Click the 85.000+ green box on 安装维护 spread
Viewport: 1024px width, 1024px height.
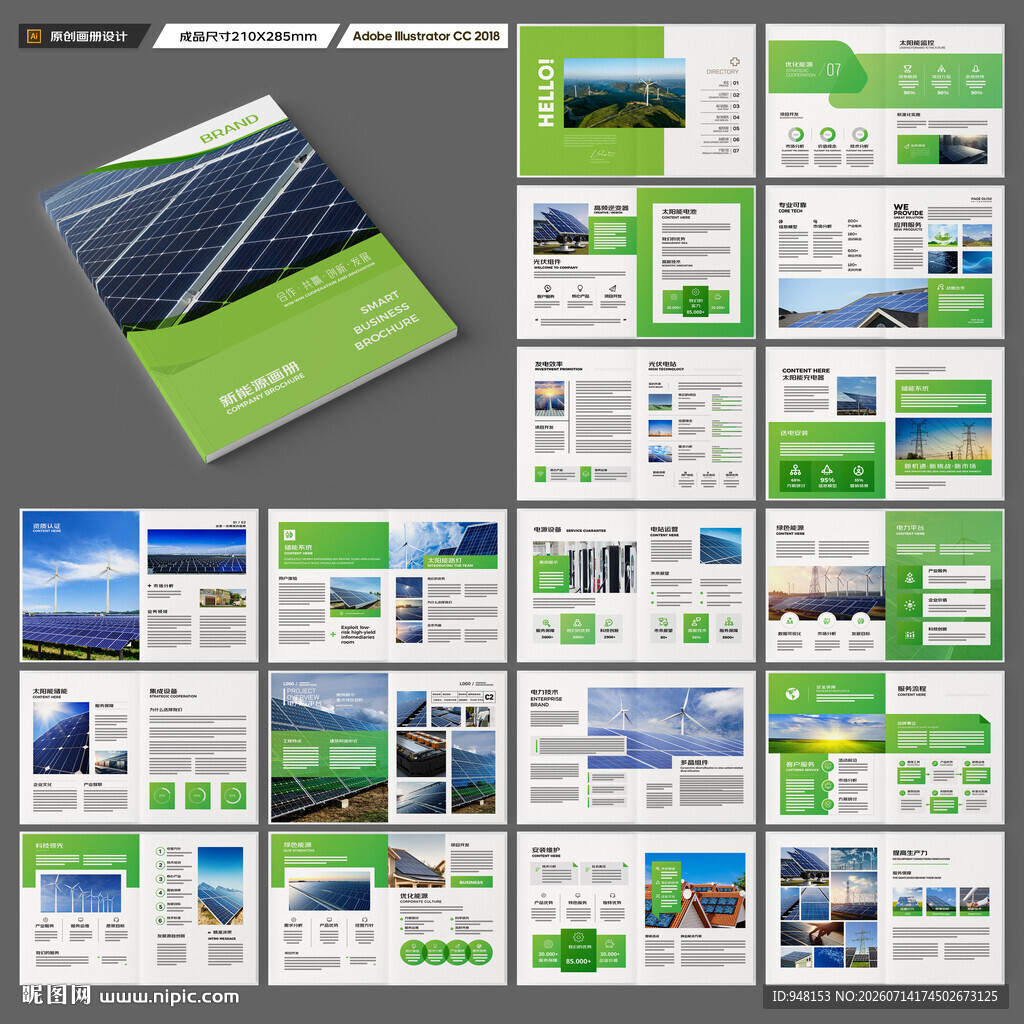coord(578,950)
